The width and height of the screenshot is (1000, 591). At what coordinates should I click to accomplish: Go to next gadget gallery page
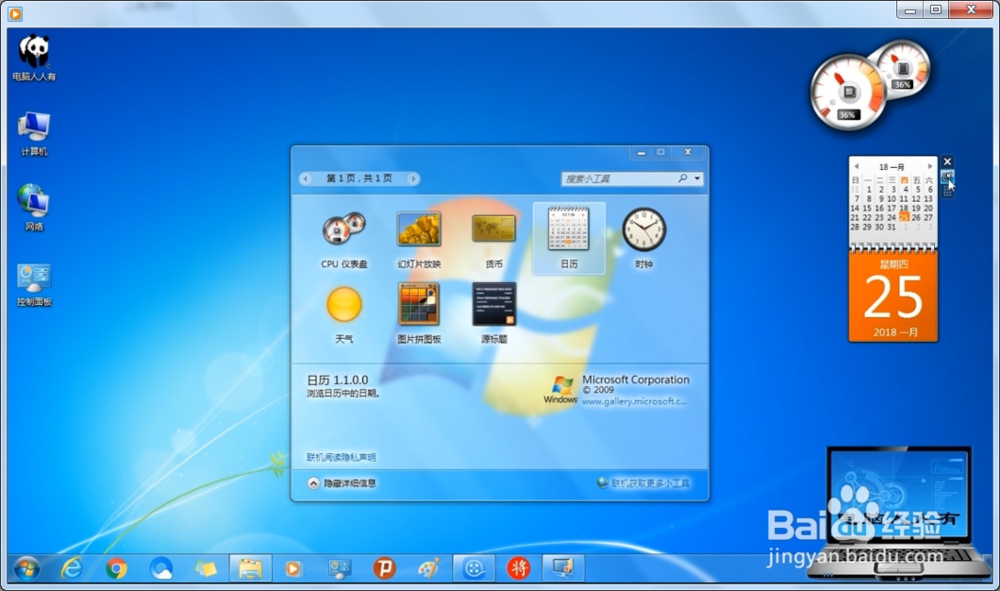(x=413, y=179)
